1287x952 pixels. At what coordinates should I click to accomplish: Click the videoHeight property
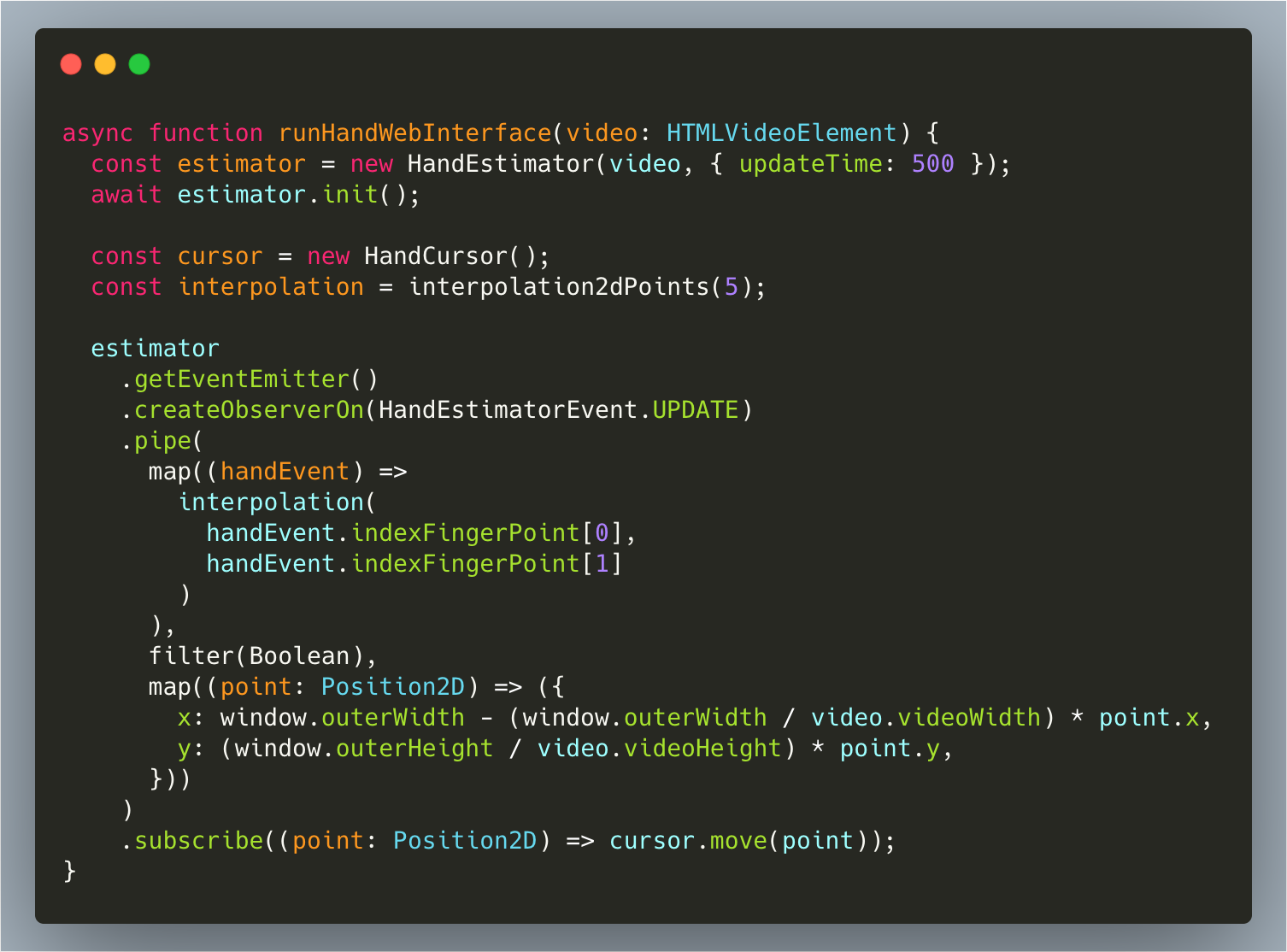702,749
